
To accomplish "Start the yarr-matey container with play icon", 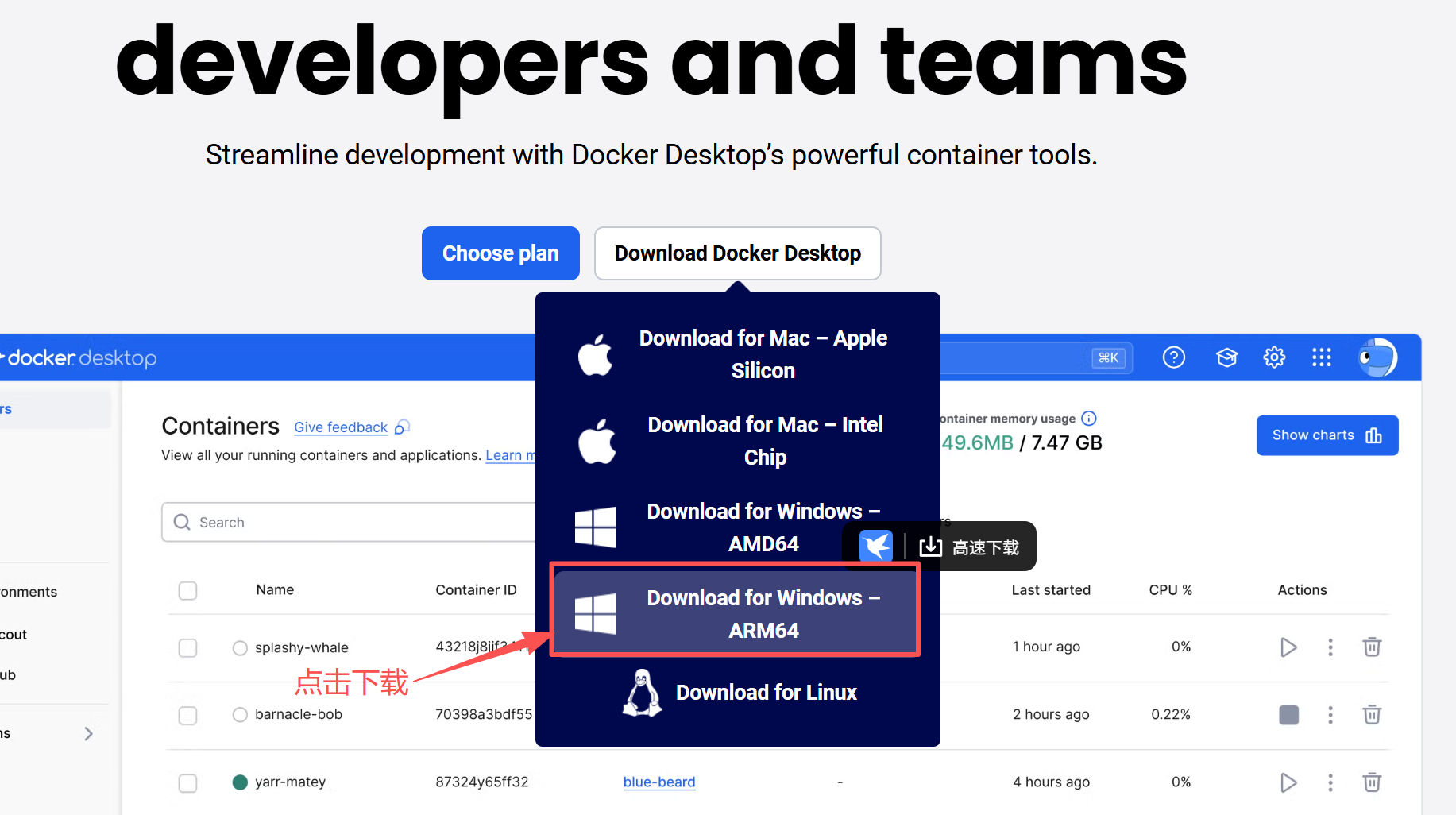I will (1288, 782).
